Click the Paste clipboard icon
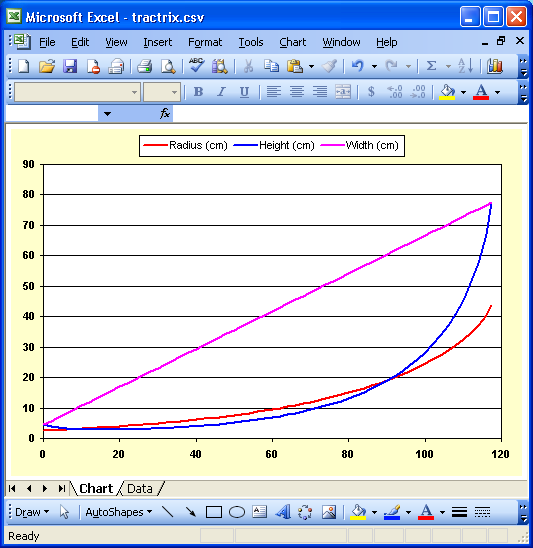The width and height of the screenshot is (533, 548). pyautogui.click(x=295, y=66)
